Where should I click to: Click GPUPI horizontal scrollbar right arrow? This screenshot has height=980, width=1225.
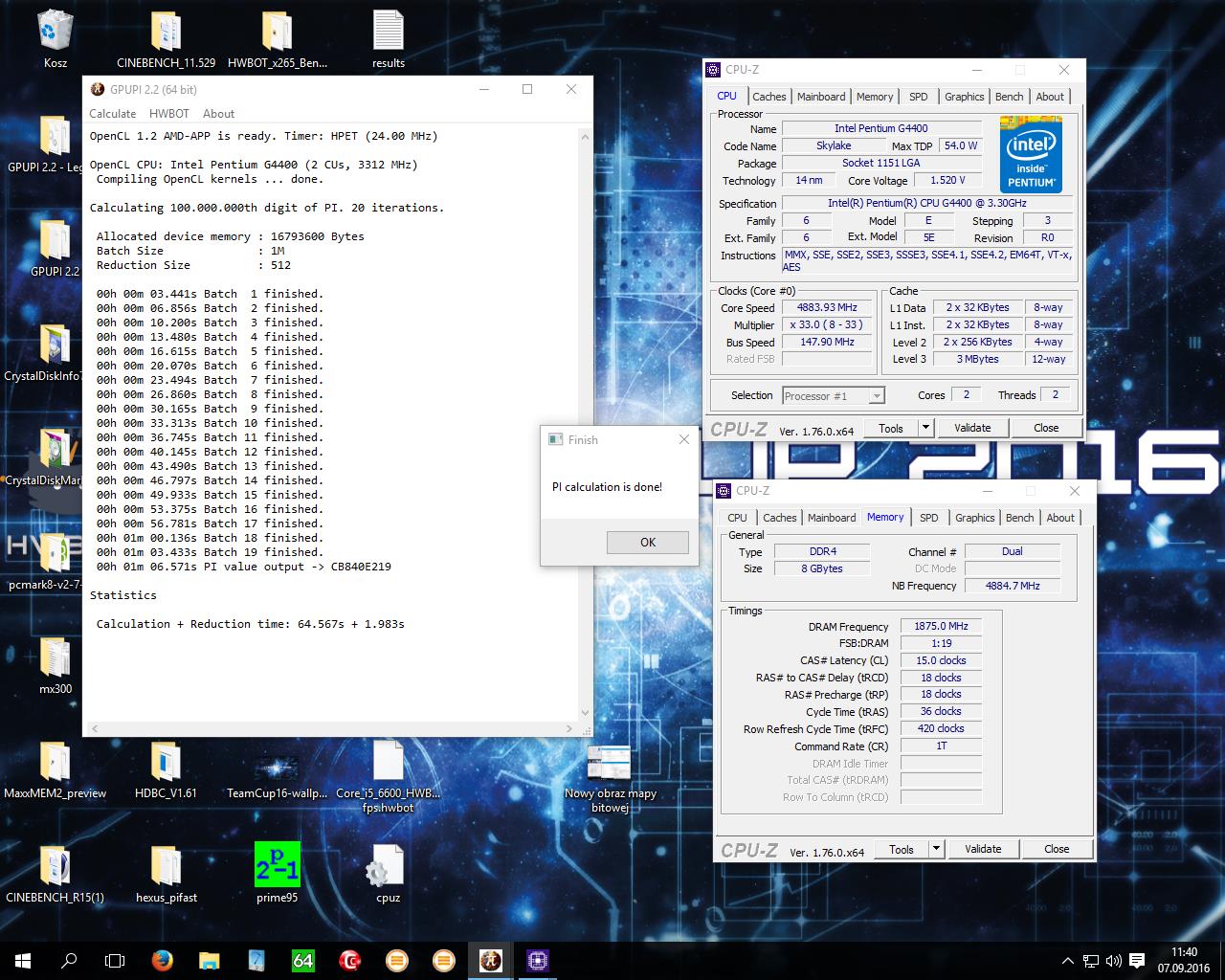(x=569, y=728)
